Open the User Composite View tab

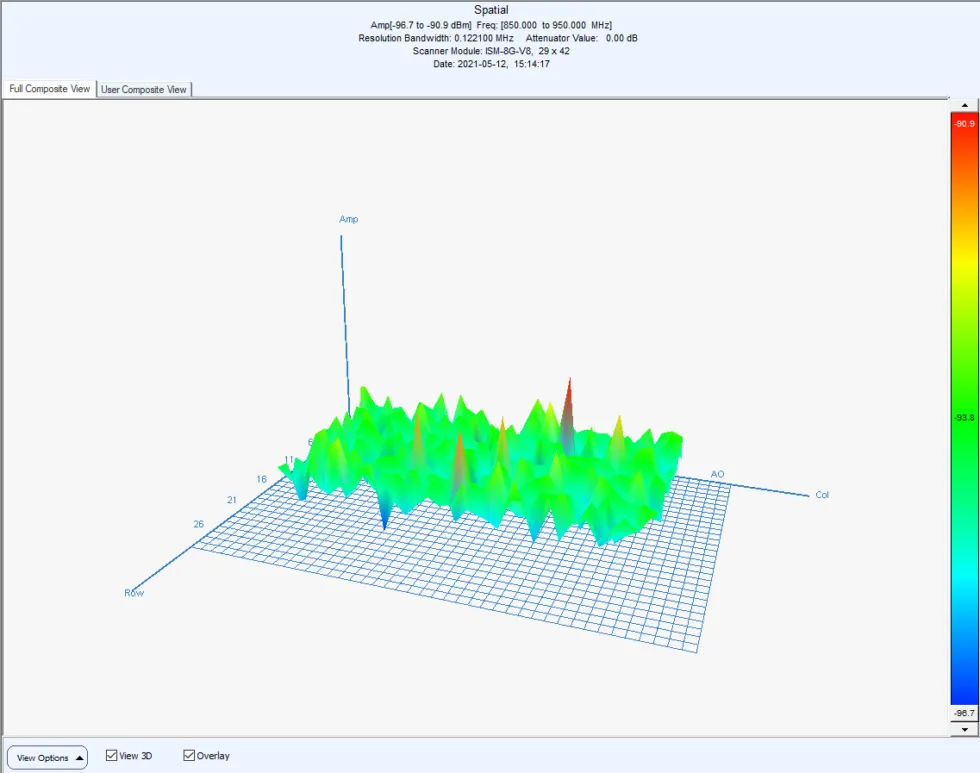coord(144,89)
